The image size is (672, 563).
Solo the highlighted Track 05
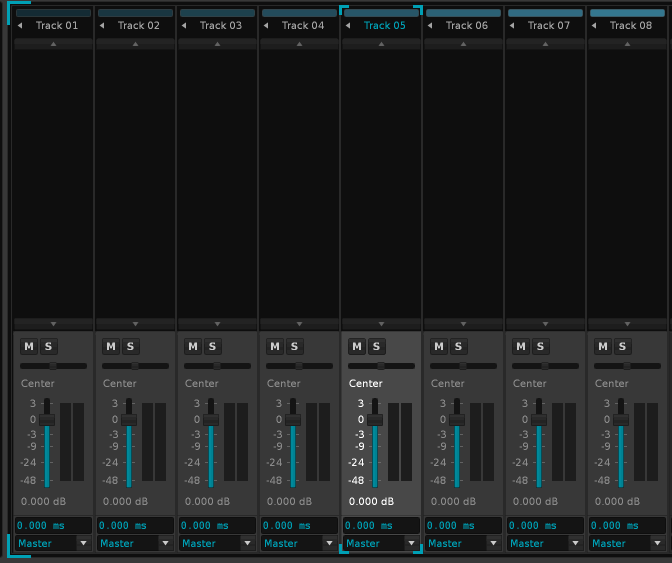click(x=377, y=346)
